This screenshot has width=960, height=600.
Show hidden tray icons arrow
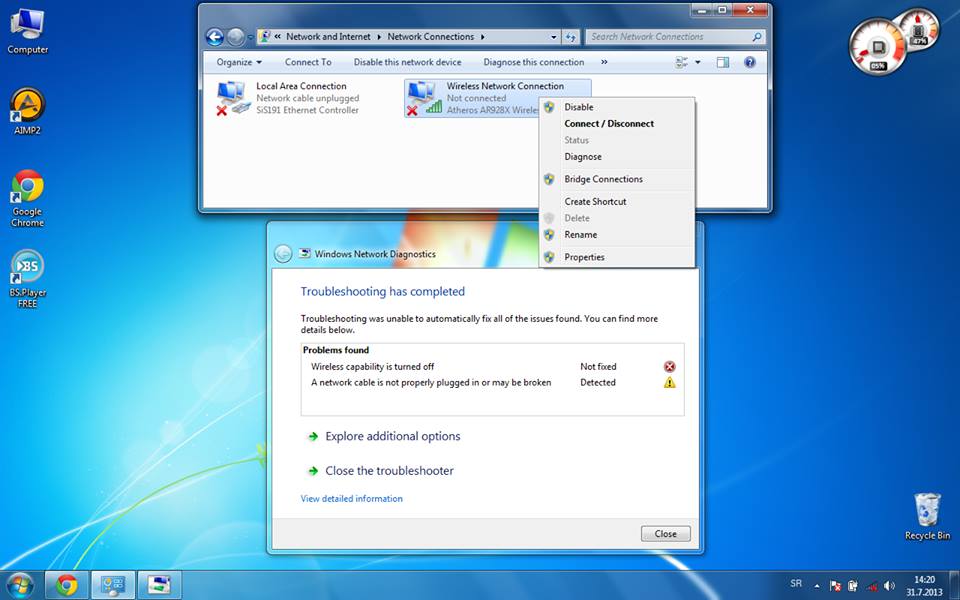(x=817, y=586)
